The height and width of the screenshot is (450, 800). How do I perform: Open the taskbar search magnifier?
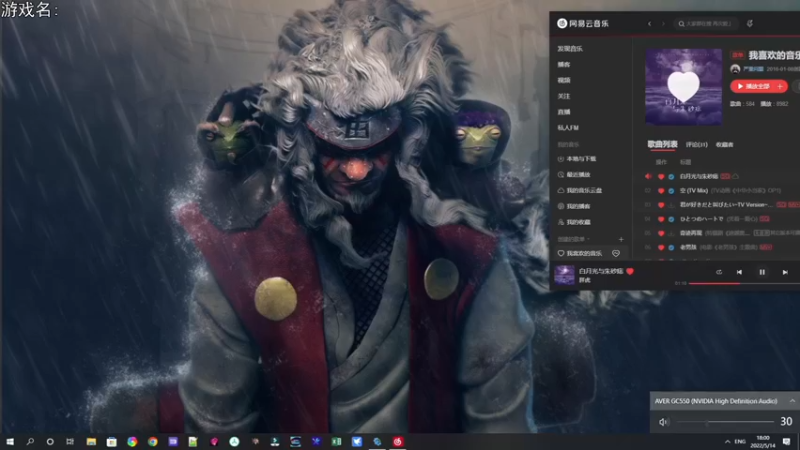pos(30,442)
